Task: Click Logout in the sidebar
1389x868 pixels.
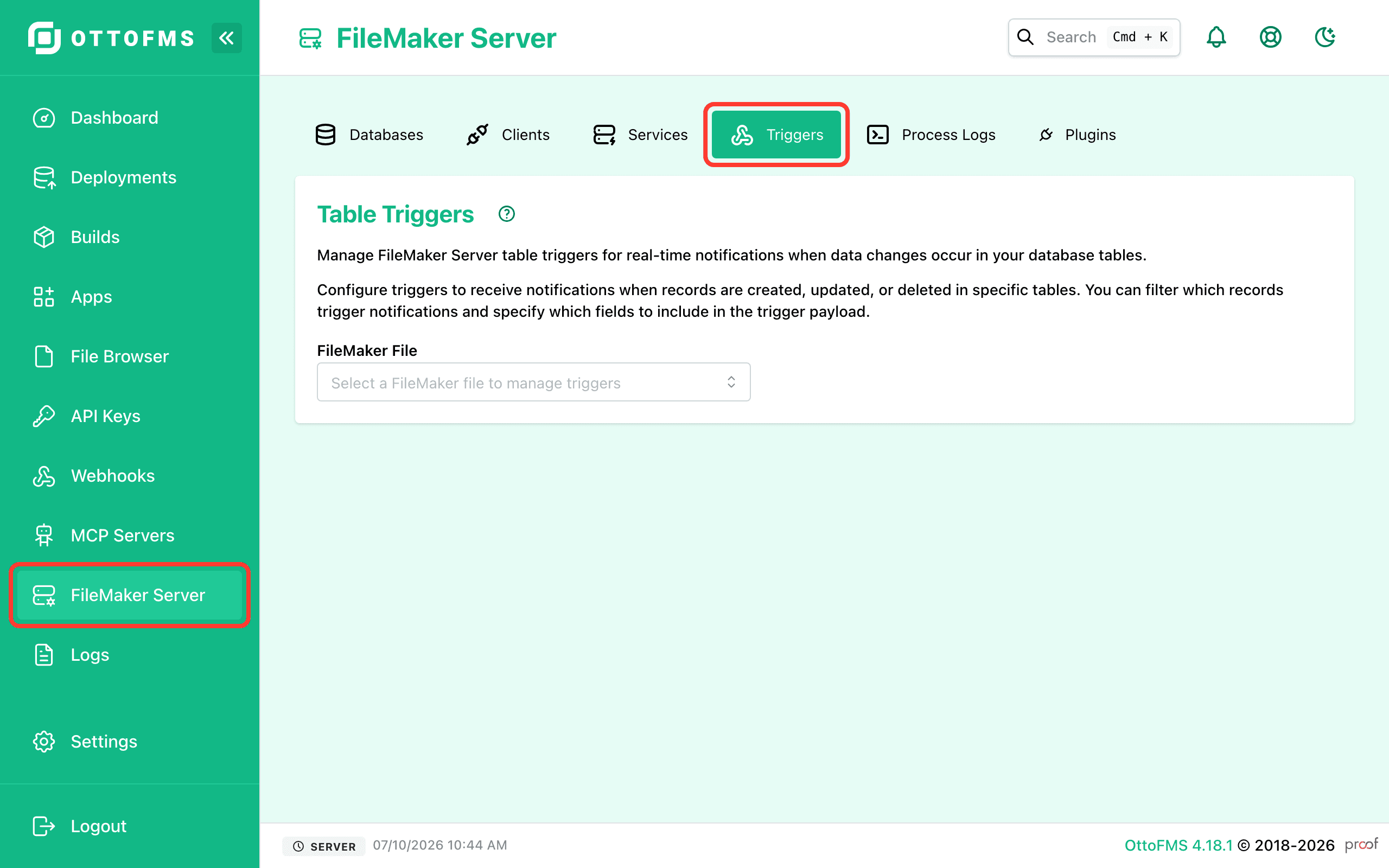Action: 130,826
